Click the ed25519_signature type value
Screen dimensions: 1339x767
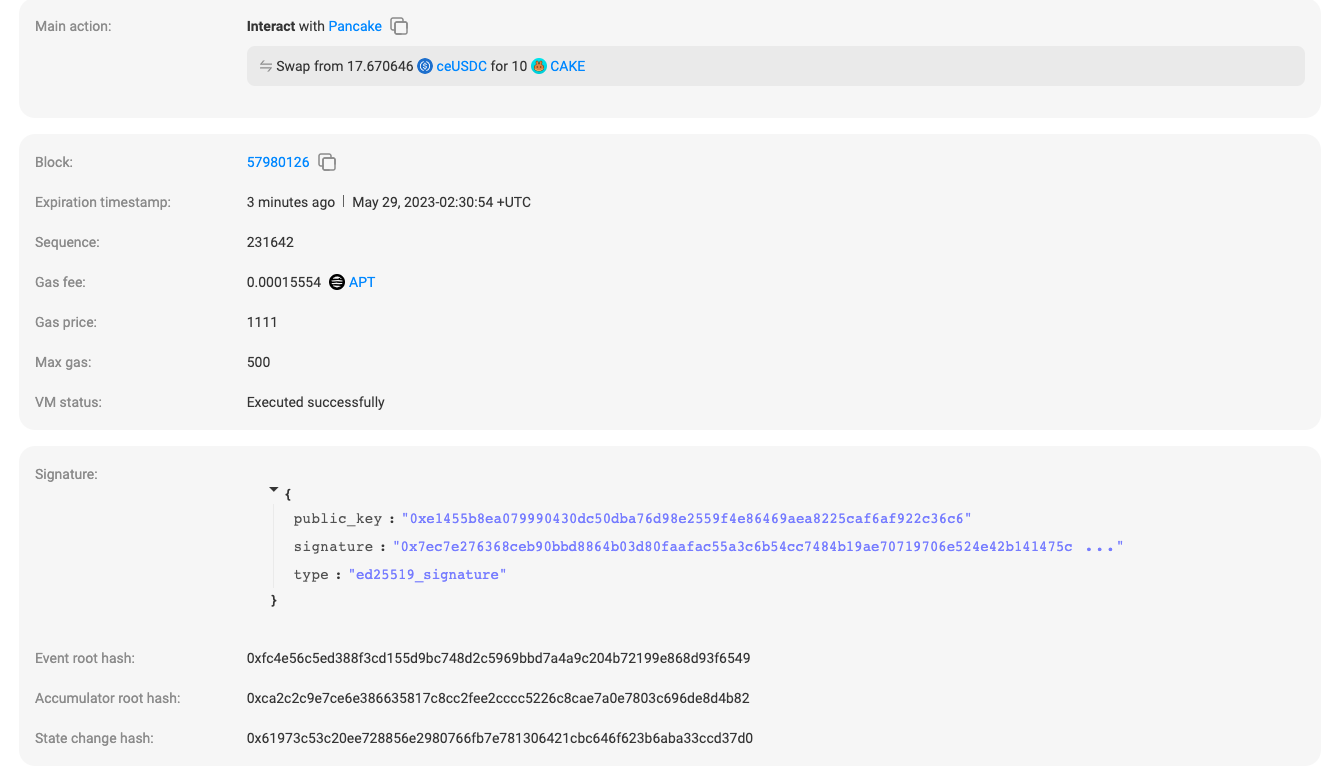tap(427, 575)
